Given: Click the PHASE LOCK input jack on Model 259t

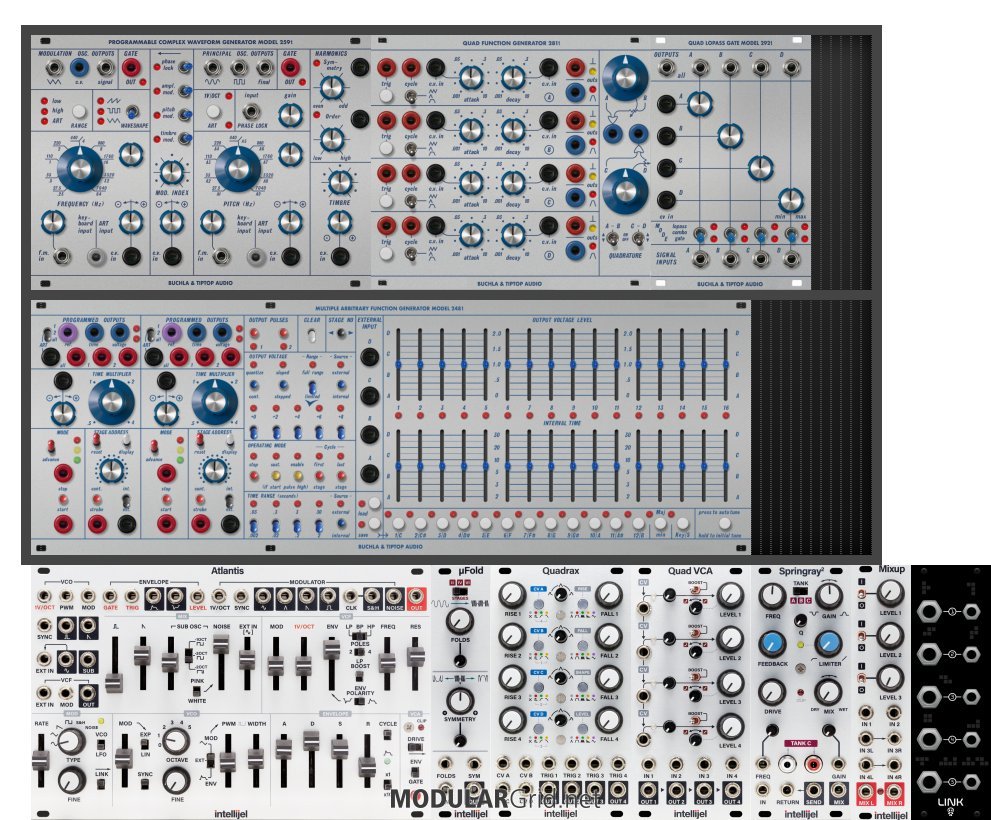Looking at the screenshot, I should pyautogui.click(x=252, y=112).
